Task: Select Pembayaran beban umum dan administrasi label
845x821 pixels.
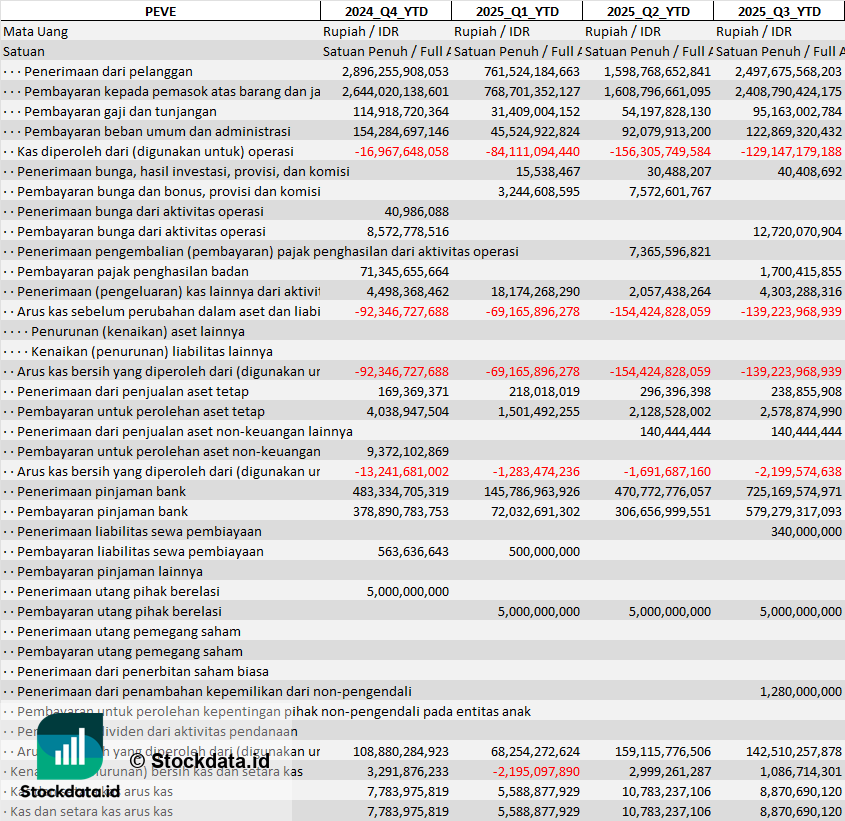Action: pos(157,132)
